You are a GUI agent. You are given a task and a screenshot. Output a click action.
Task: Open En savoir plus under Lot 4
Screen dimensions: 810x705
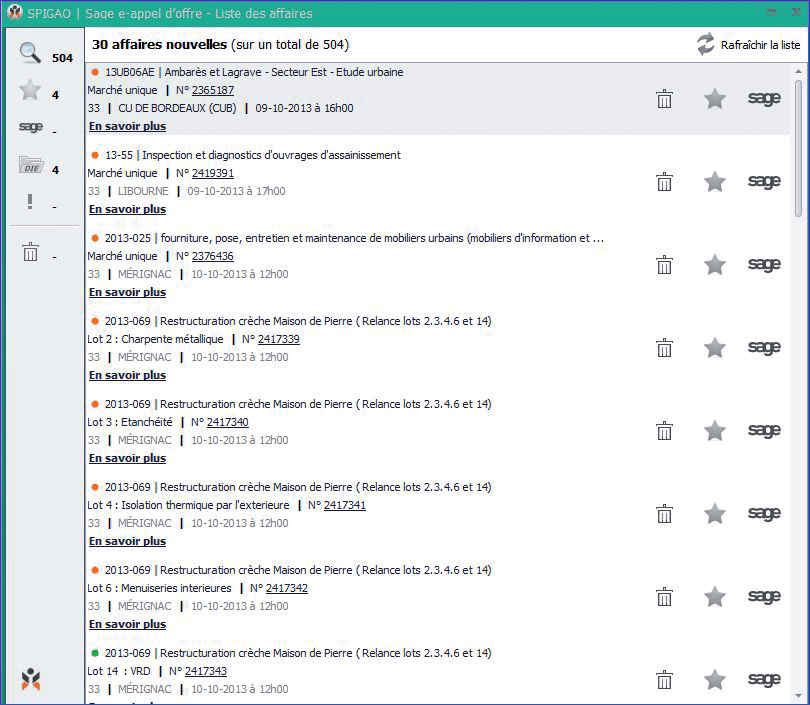tap(128, 541)
